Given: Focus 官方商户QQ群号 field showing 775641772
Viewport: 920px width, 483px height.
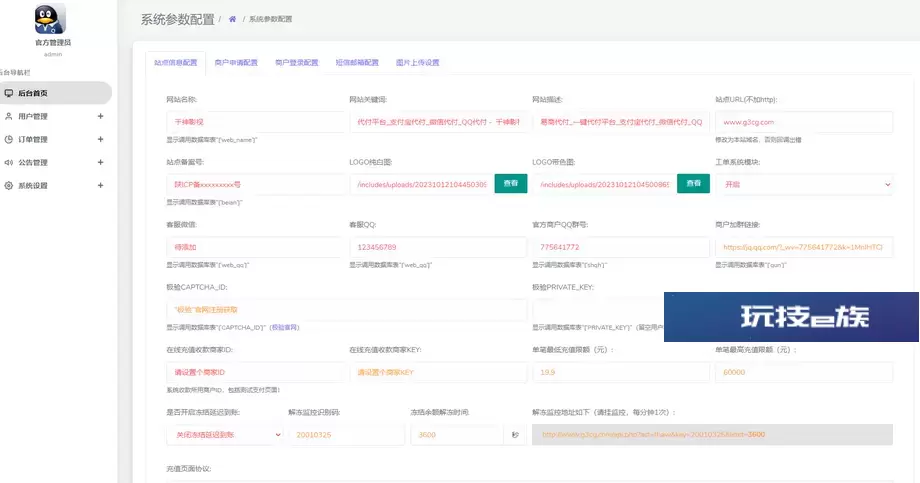Looking at the screenshot, I should [621, 247].
